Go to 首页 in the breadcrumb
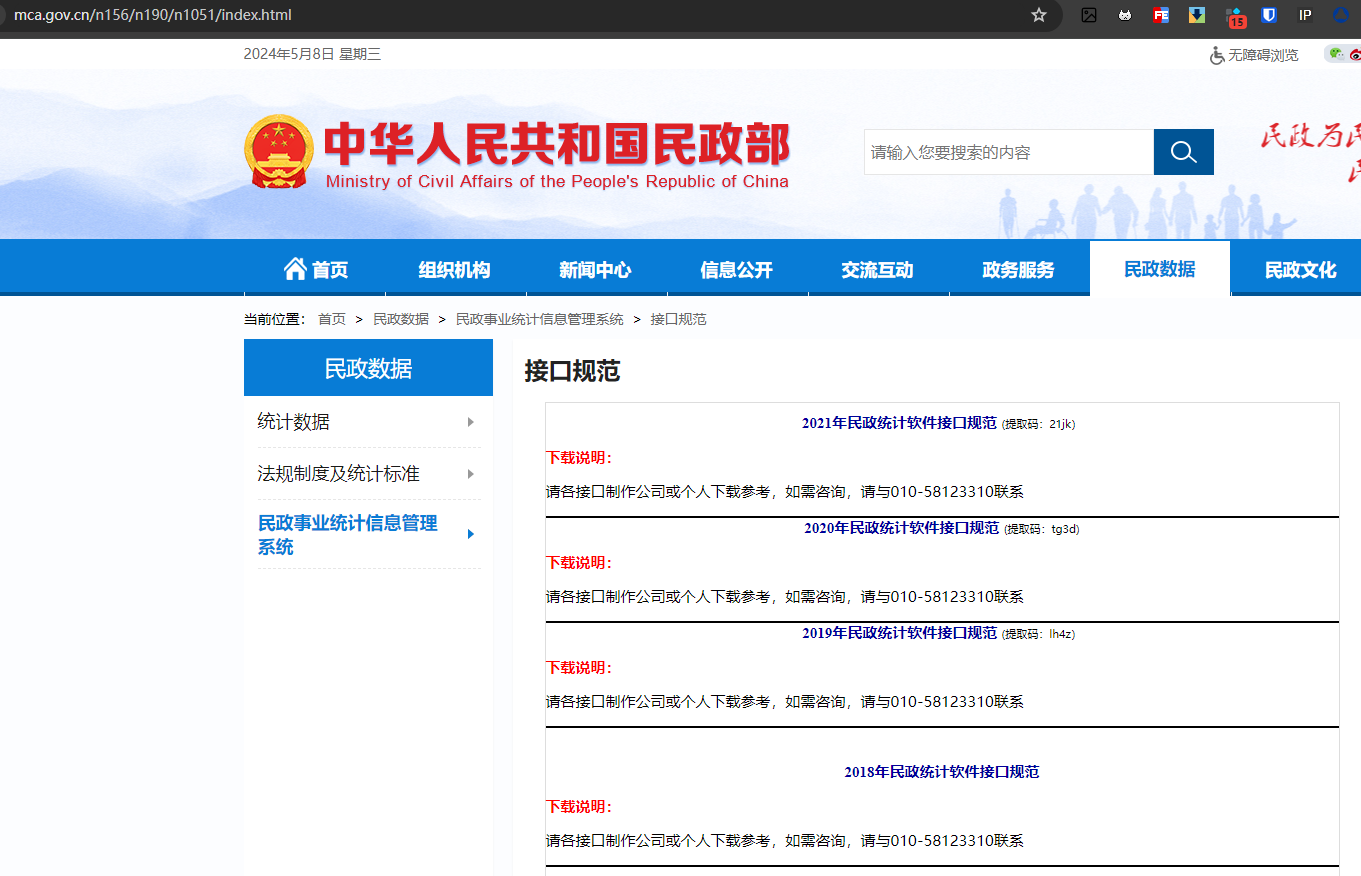The image size is (1361, 876). coord(332,319)
